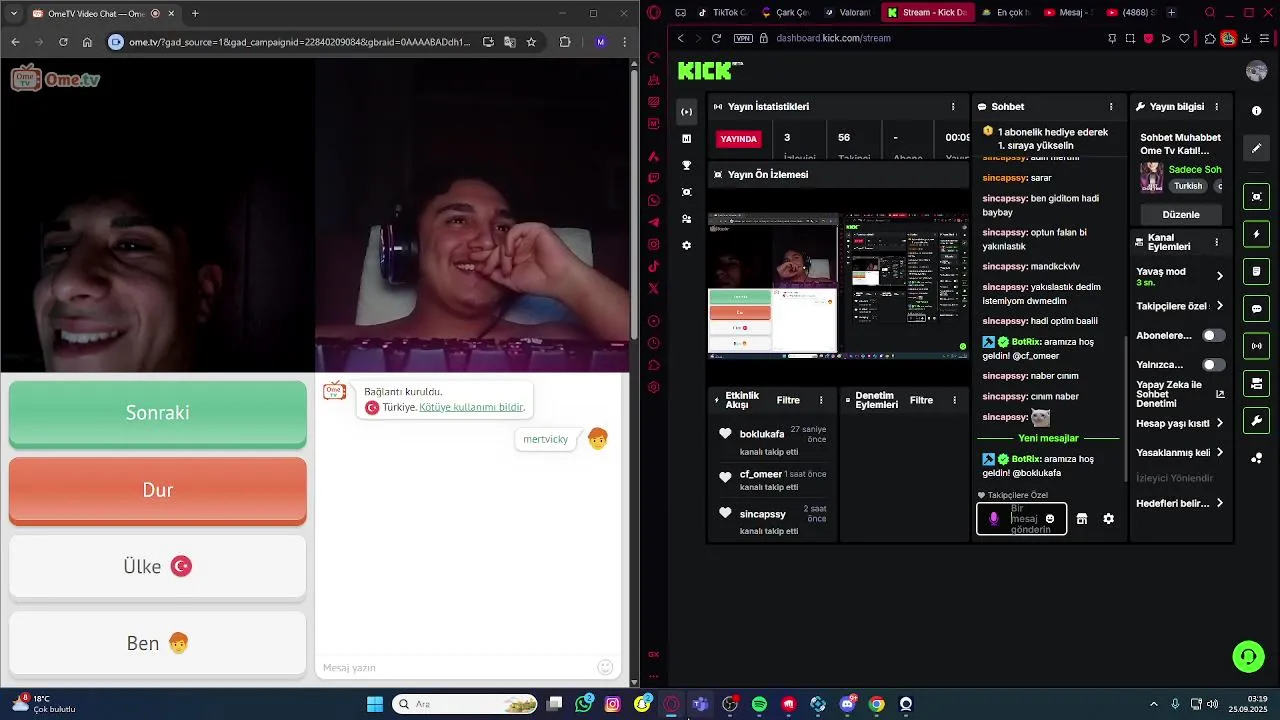The width and height of the screenshot is (1280, 720).
Task: Launch Spotify from the taskbar
Action: 759,704
